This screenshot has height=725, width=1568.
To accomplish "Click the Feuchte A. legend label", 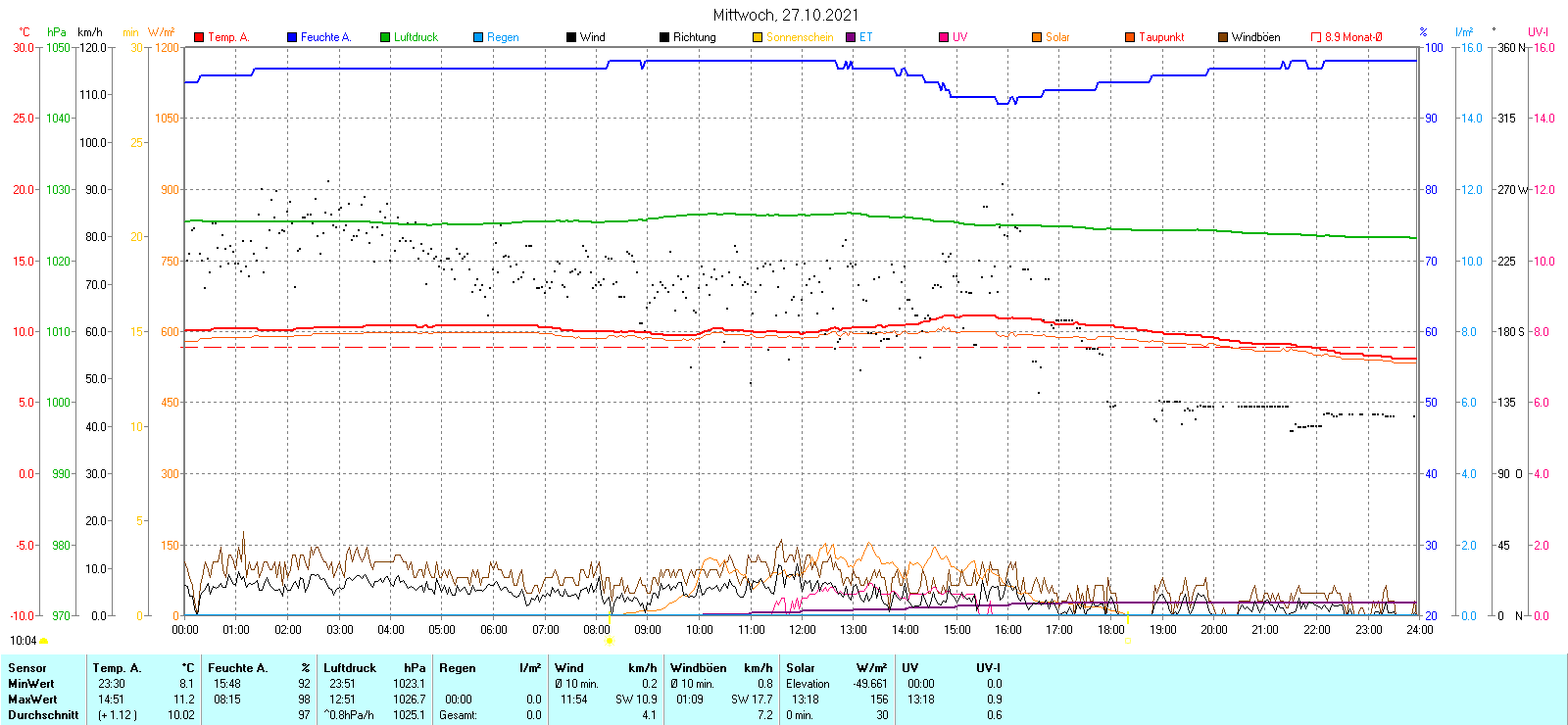I will (x=325, y=37).
